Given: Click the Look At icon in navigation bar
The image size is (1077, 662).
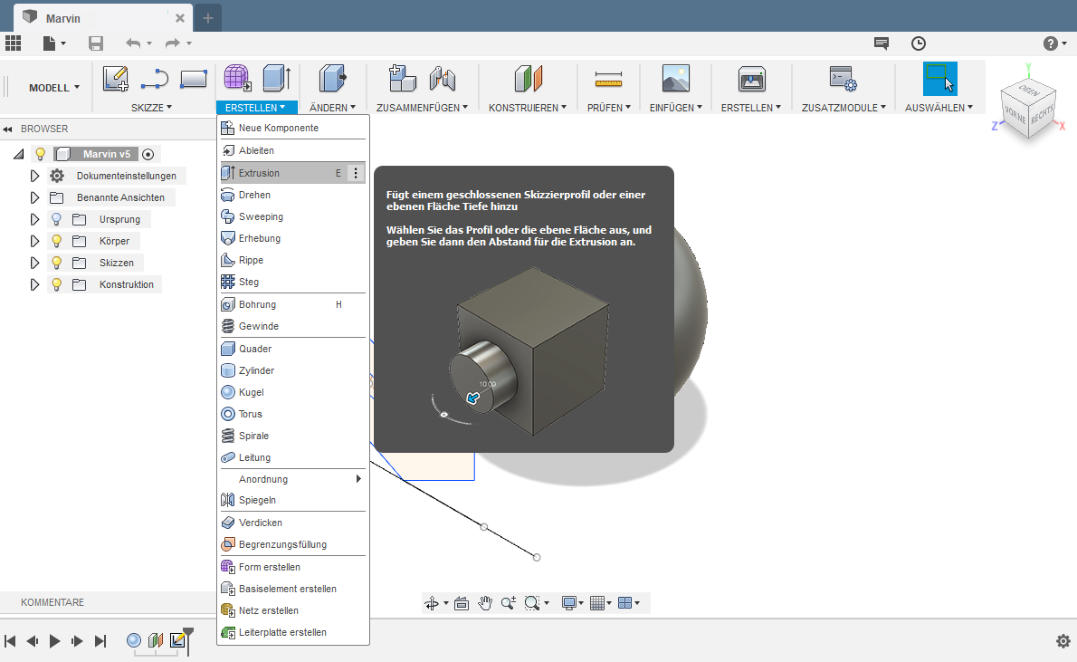Looking at the screenshot, I should tap(462, 604).
